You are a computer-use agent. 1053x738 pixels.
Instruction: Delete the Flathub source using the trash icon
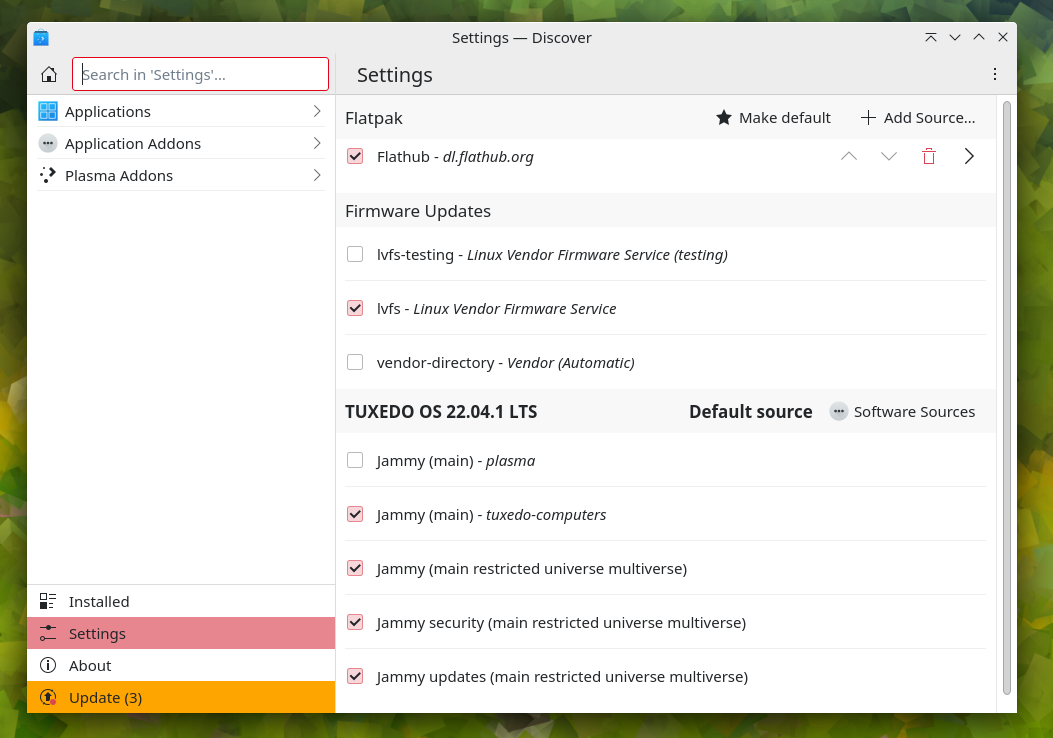(x=928, y=156)
